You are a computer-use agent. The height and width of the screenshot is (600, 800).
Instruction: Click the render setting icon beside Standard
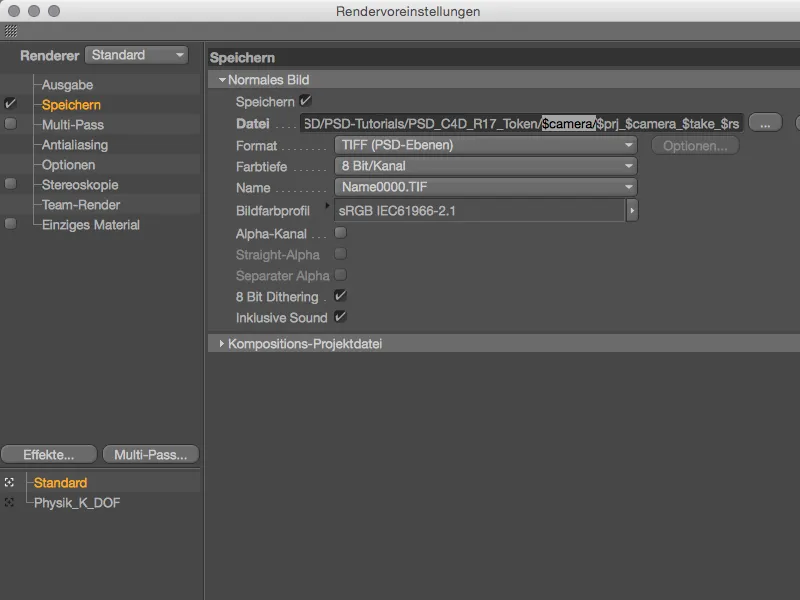pos(9,482)
